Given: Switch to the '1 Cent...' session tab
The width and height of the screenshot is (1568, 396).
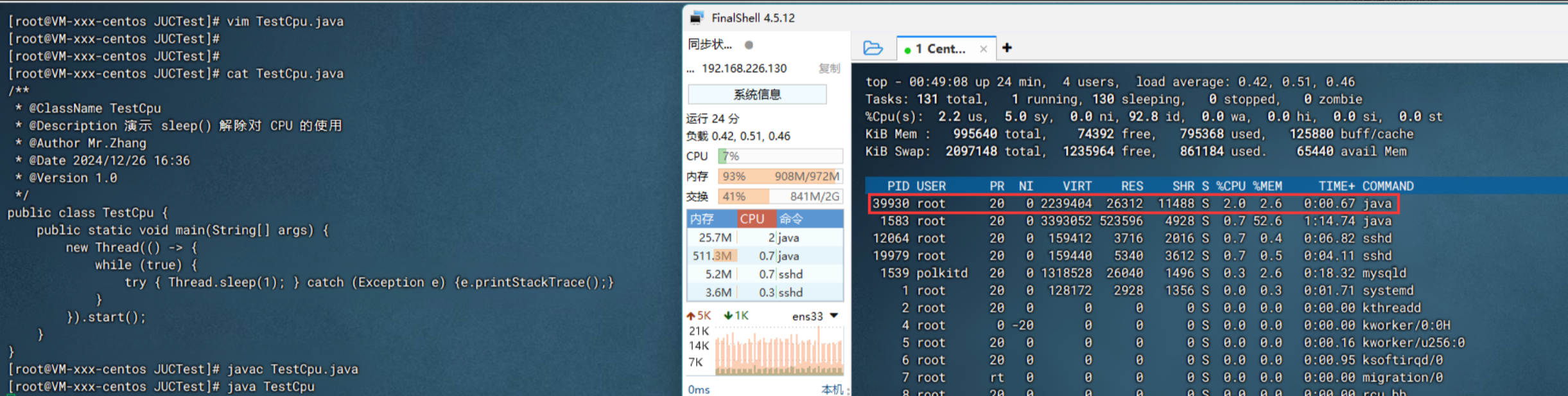Looking at the screenshot, I should 940,49.
